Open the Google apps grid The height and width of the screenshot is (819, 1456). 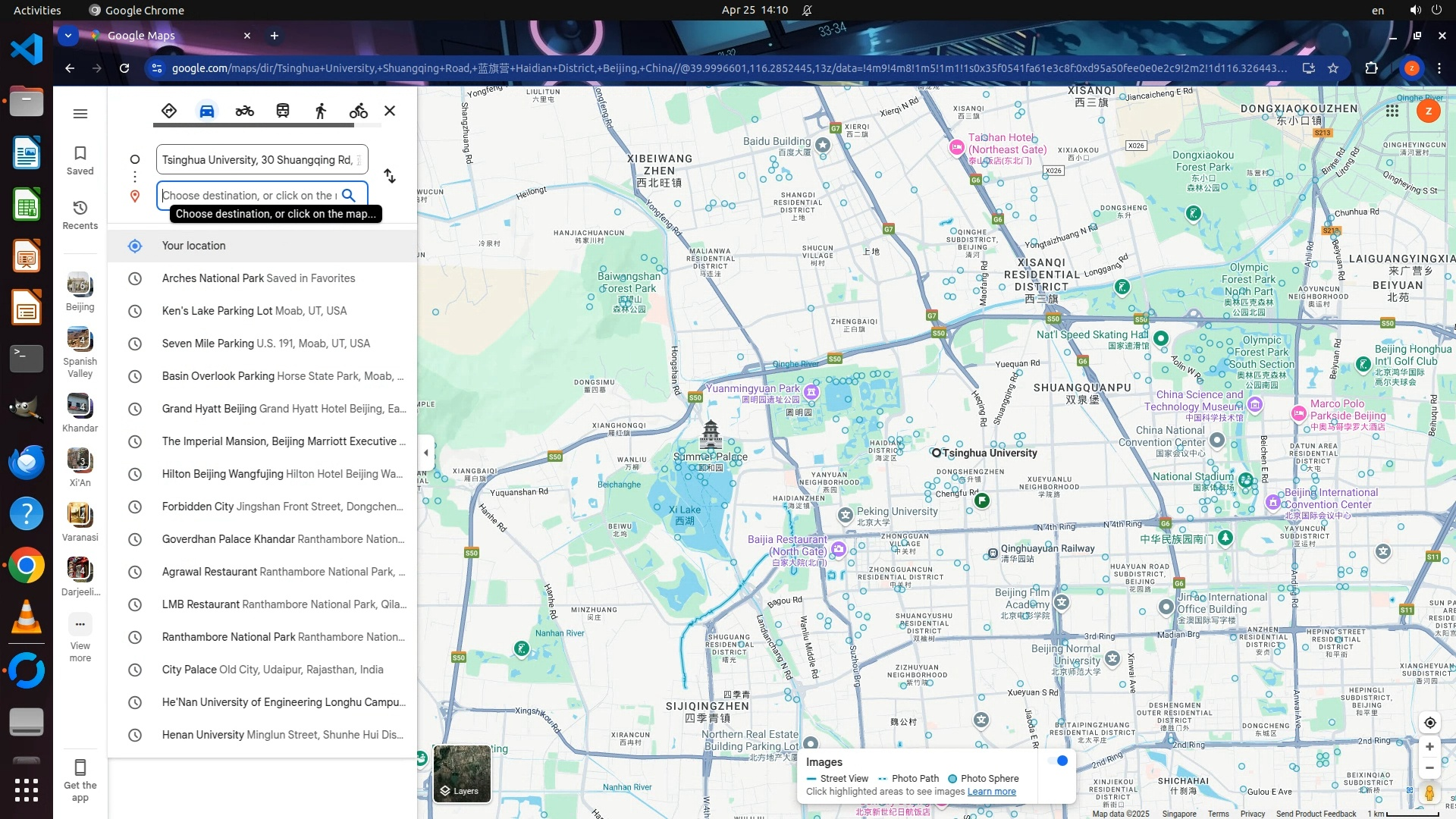[x=1392, y=111]
